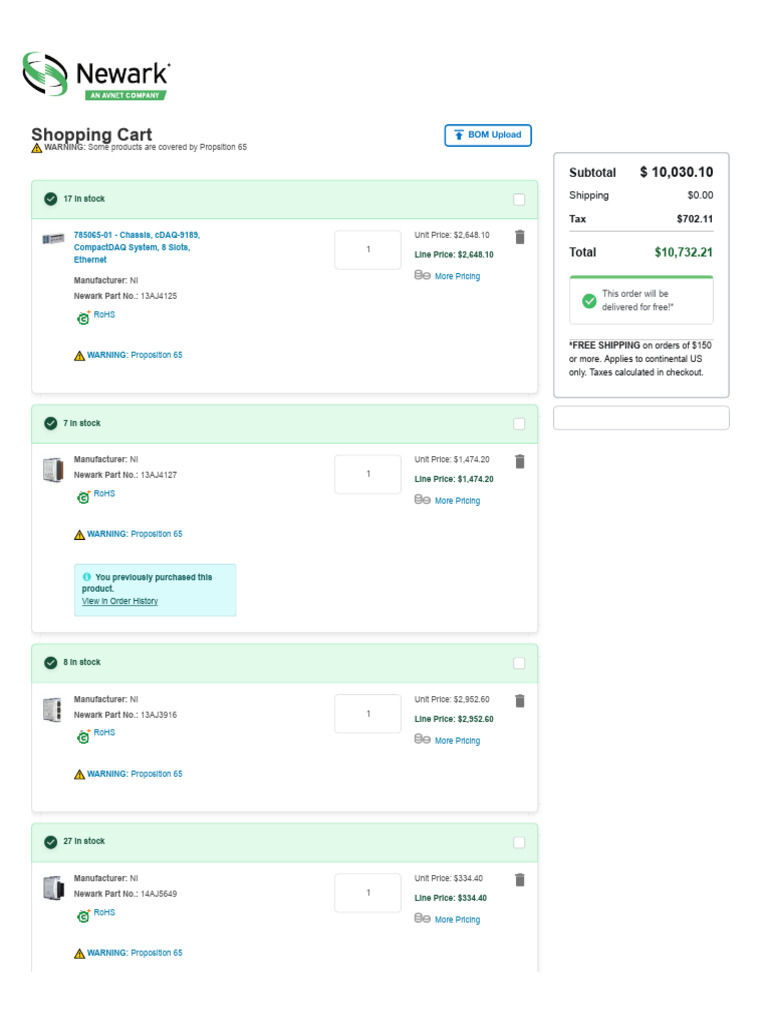The image size is (768, 1024).
Task: Click the quantity field for part 13AJ3916
Action: click(368, 714)
